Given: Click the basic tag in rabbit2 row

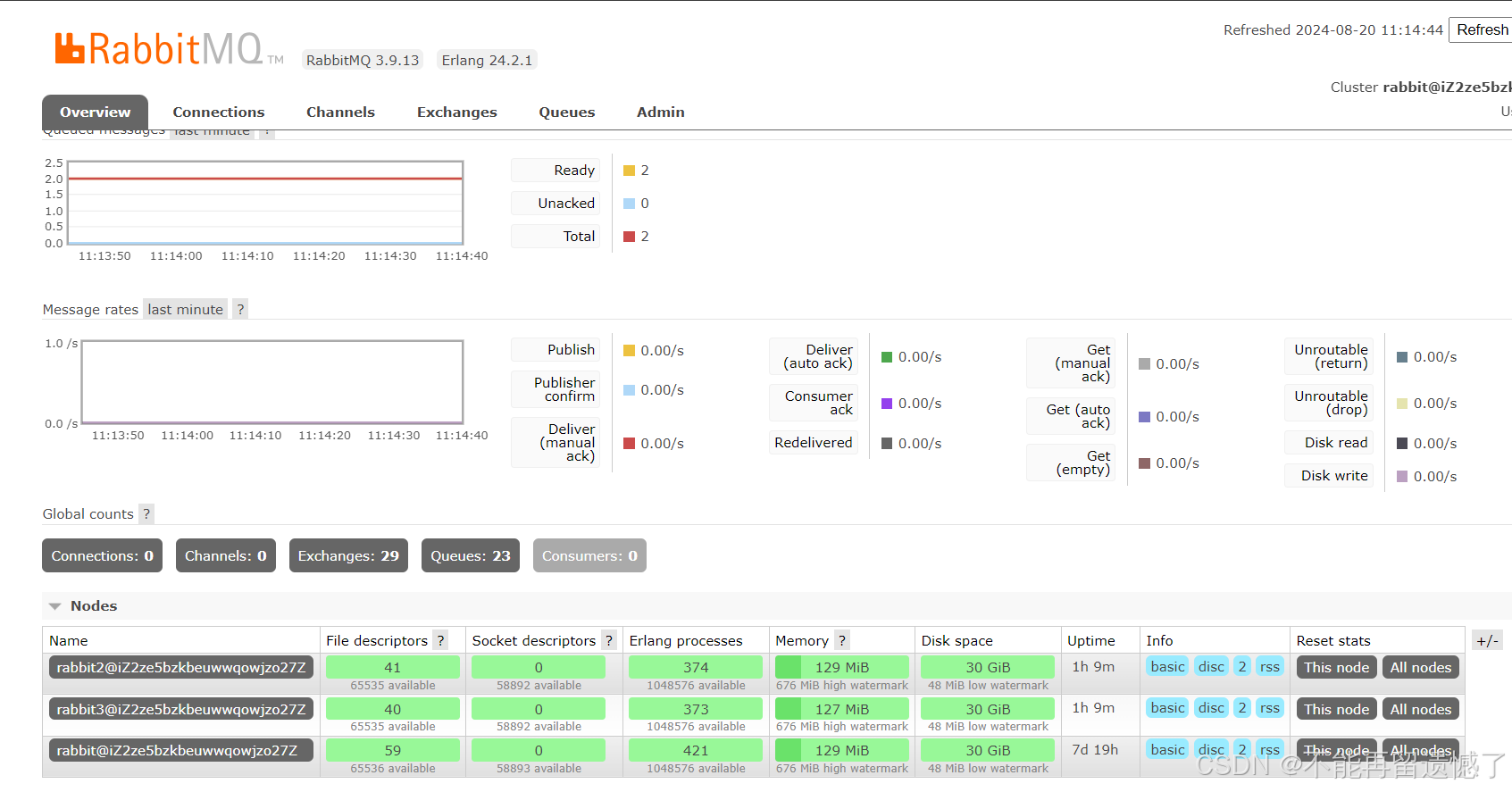Looking at the screenshot, I should coord(1167,666).
